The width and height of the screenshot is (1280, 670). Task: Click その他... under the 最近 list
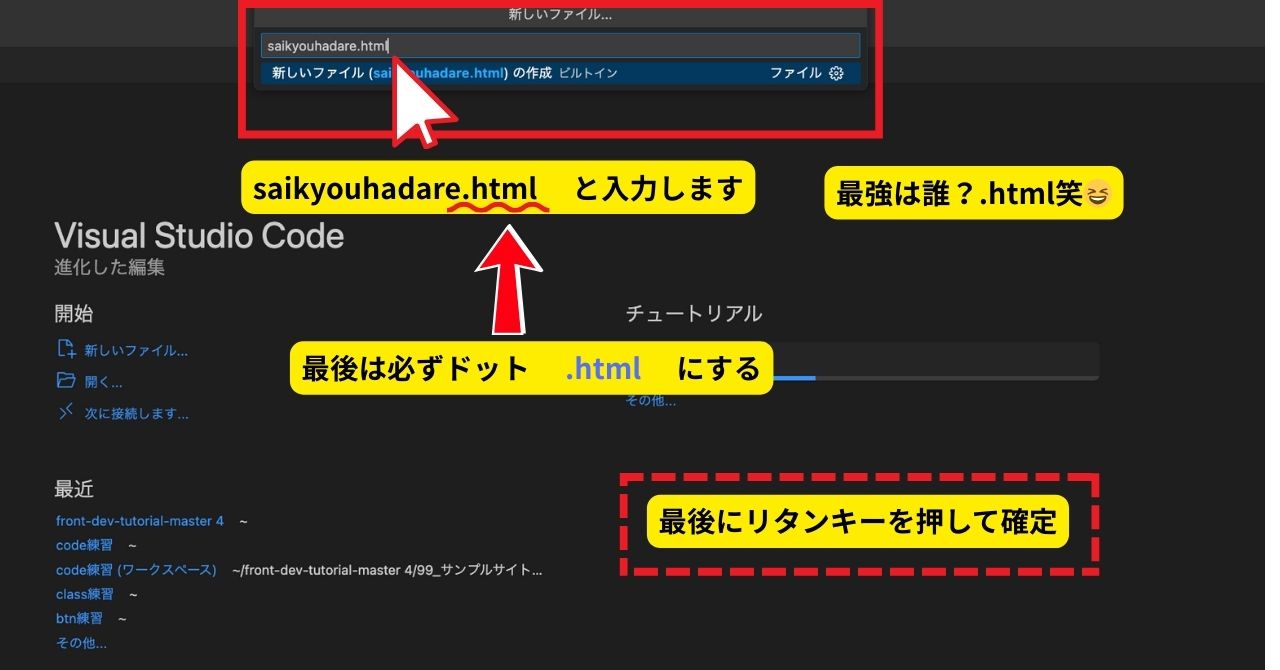pyautogui.click(x=81, y=643)
